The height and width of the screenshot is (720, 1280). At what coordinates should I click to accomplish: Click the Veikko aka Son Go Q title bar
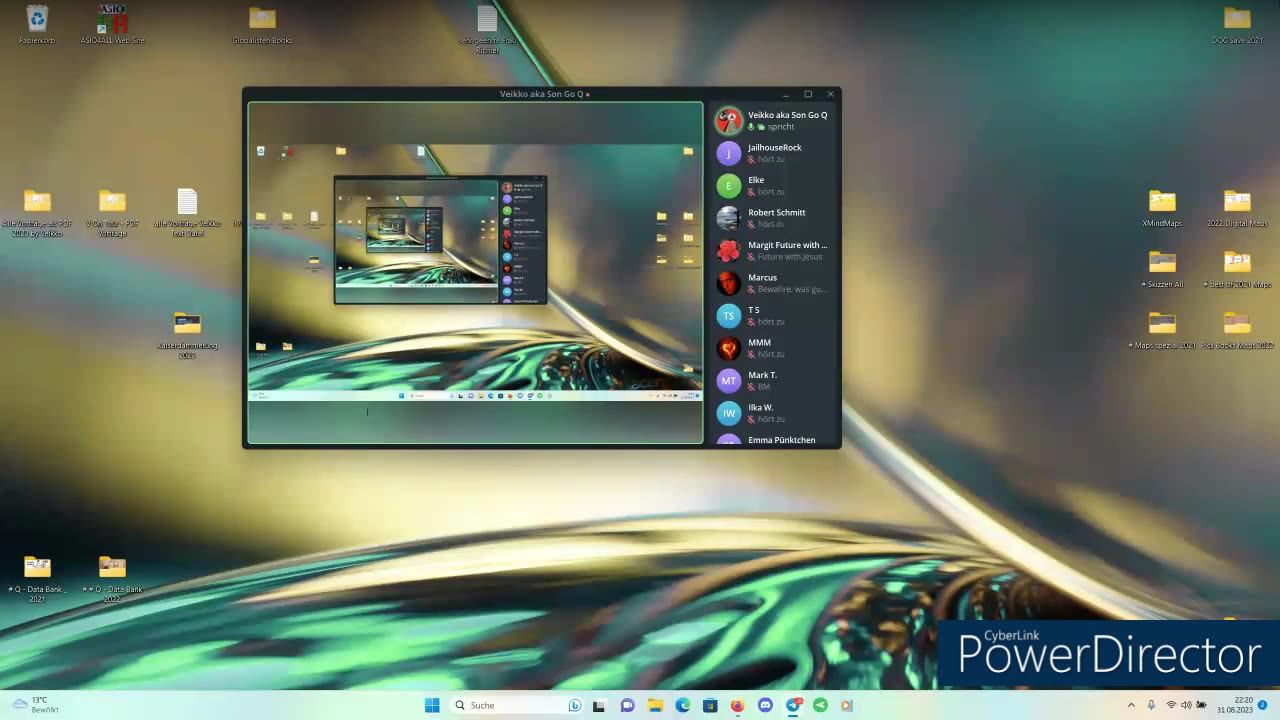(542, 94)
